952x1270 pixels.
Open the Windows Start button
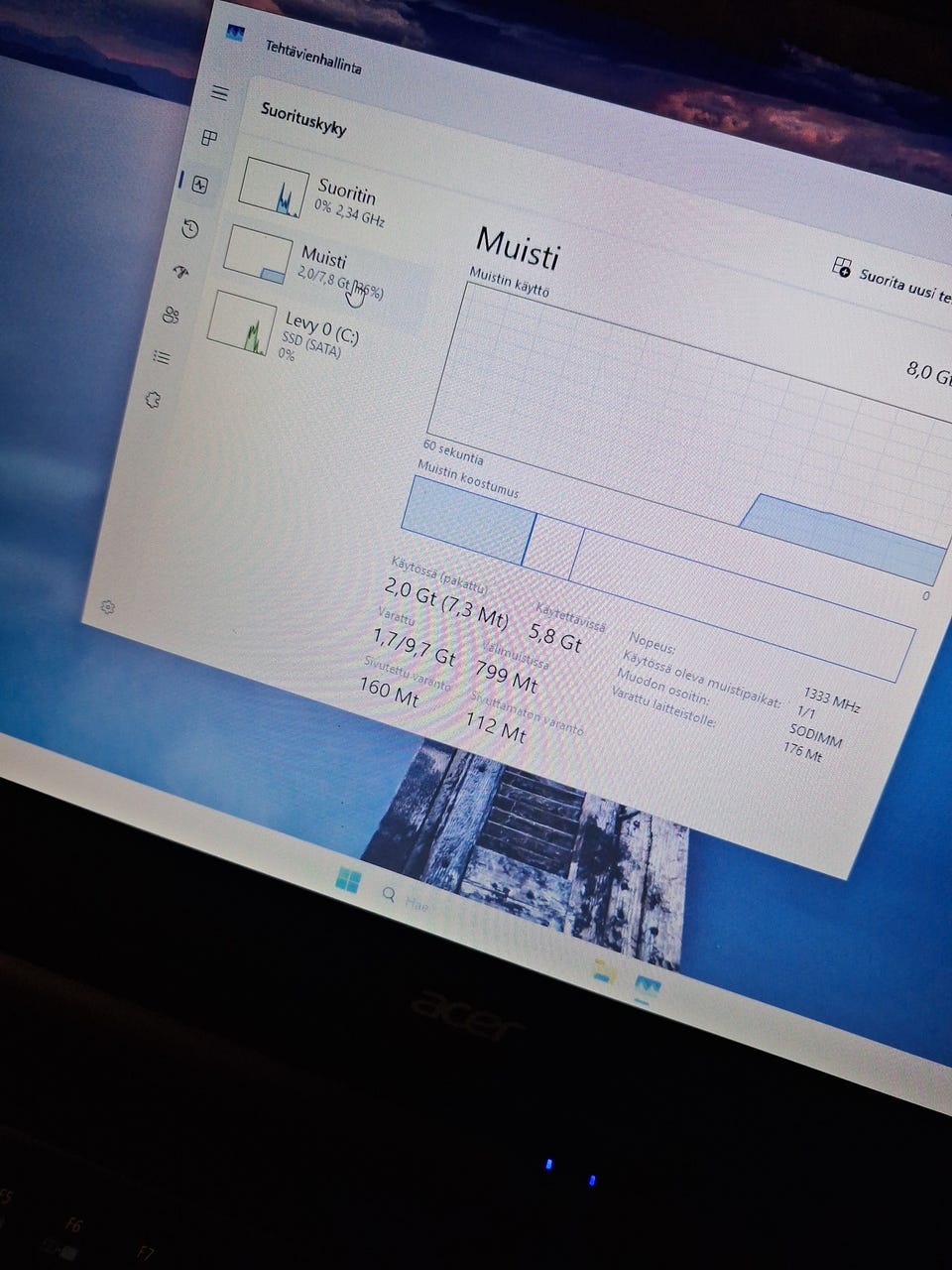[x=348, y=879]
